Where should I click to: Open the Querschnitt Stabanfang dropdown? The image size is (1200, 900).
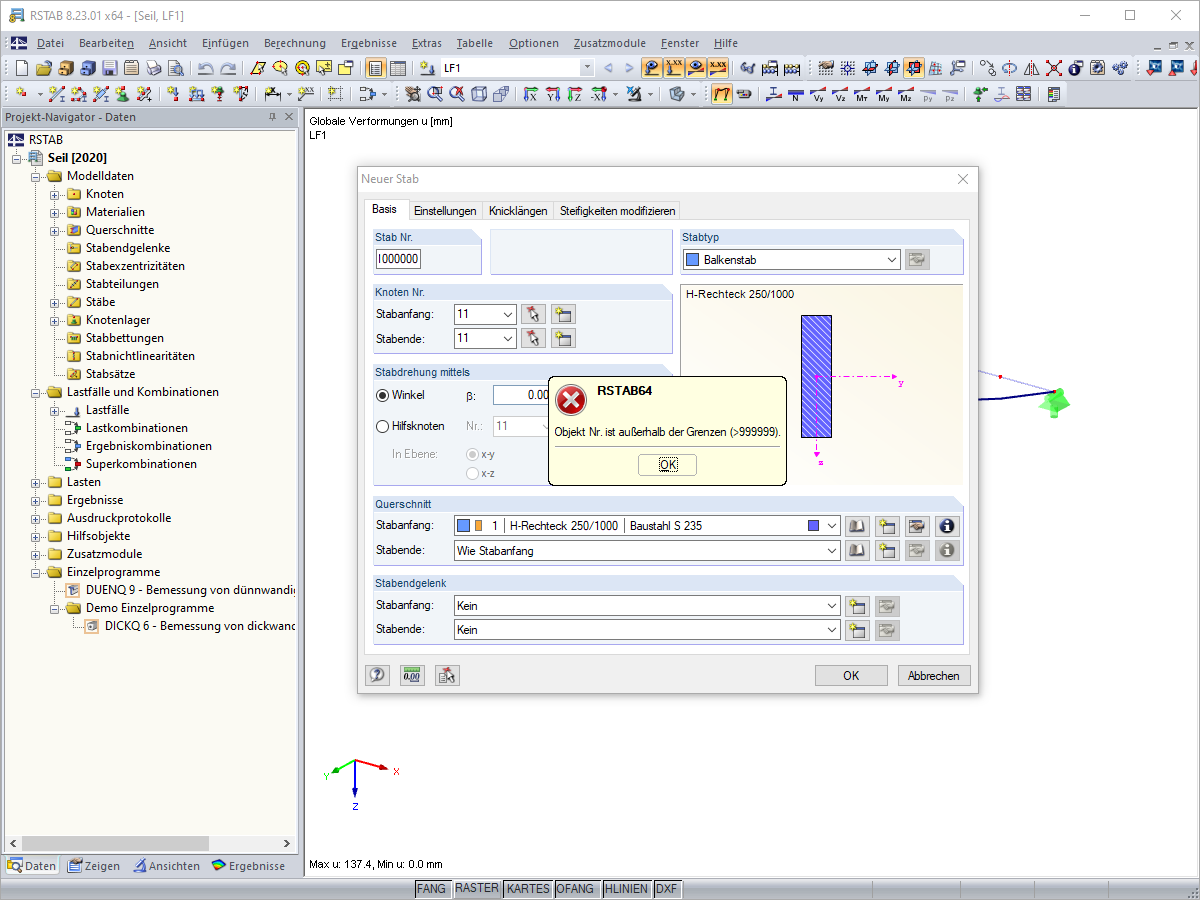(x=832, y=526)
